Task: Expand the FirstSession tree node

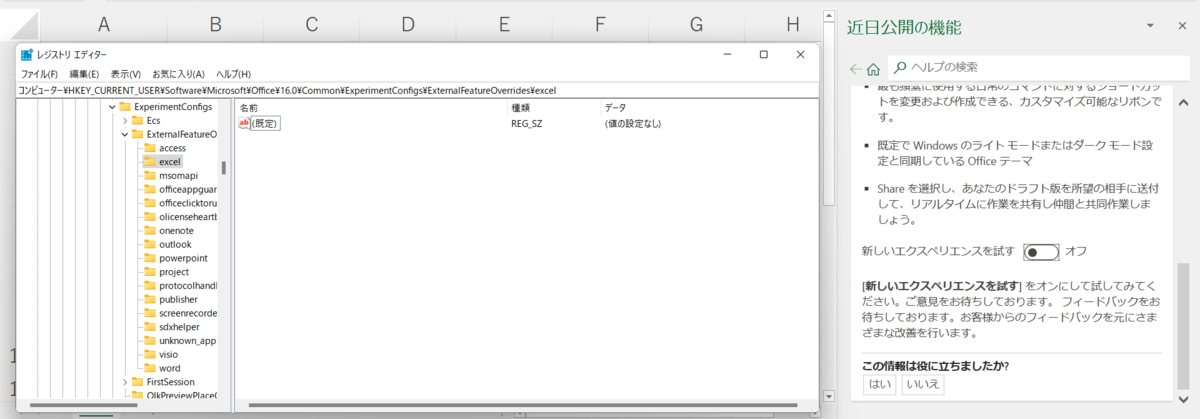Action: pyautogui.click(x=124, y=382)
